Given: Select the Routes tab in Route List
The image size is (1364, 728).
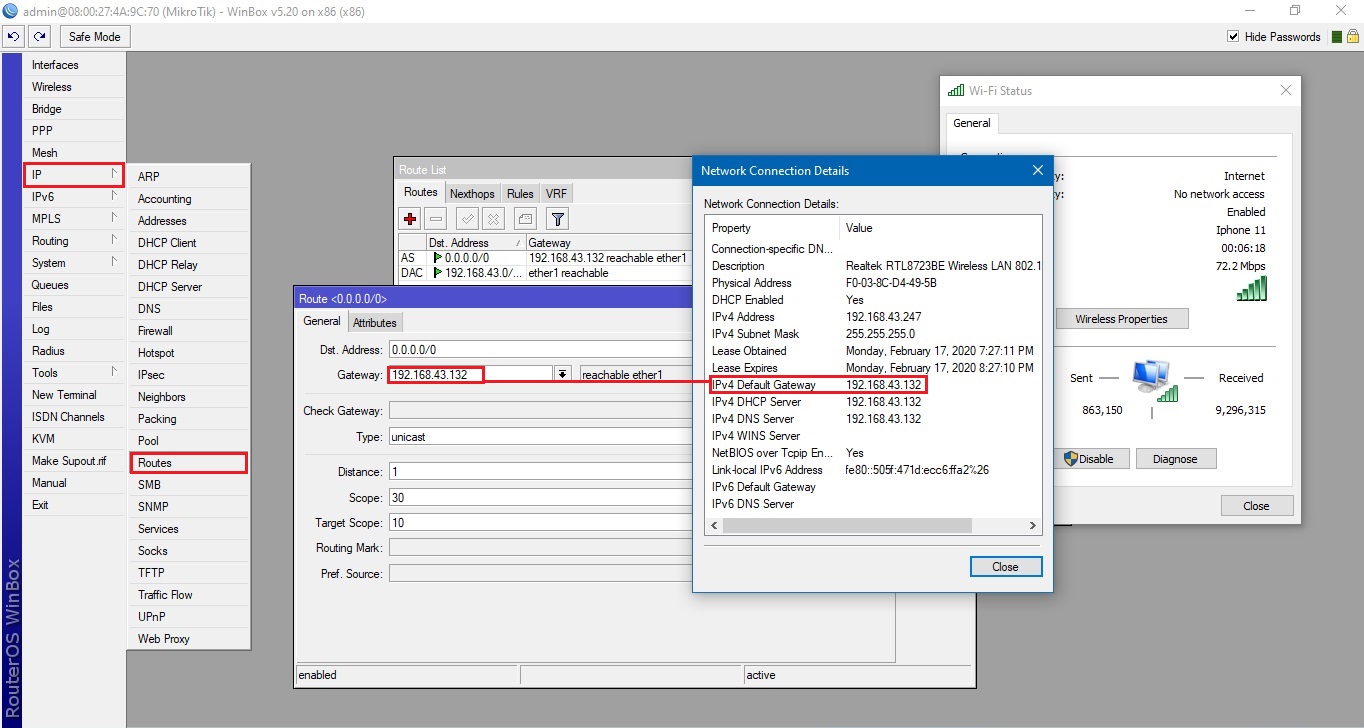Looking at the screenshot, I should 421,192.
